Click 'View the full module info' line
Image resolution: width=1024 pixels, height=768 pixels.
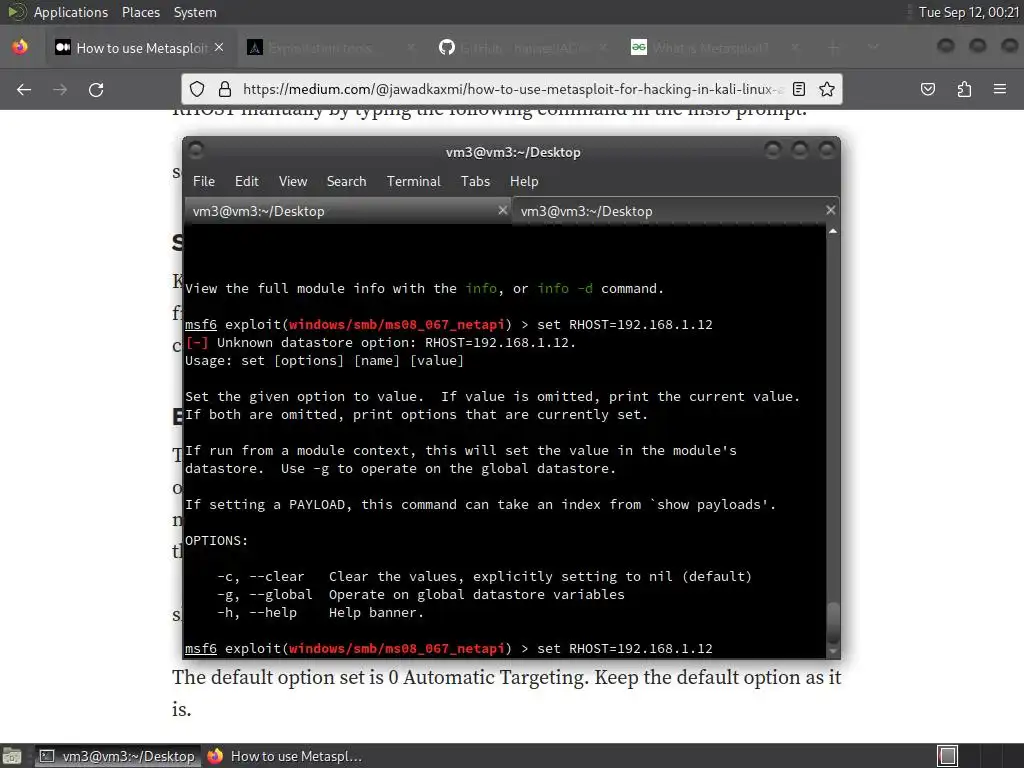424,289
